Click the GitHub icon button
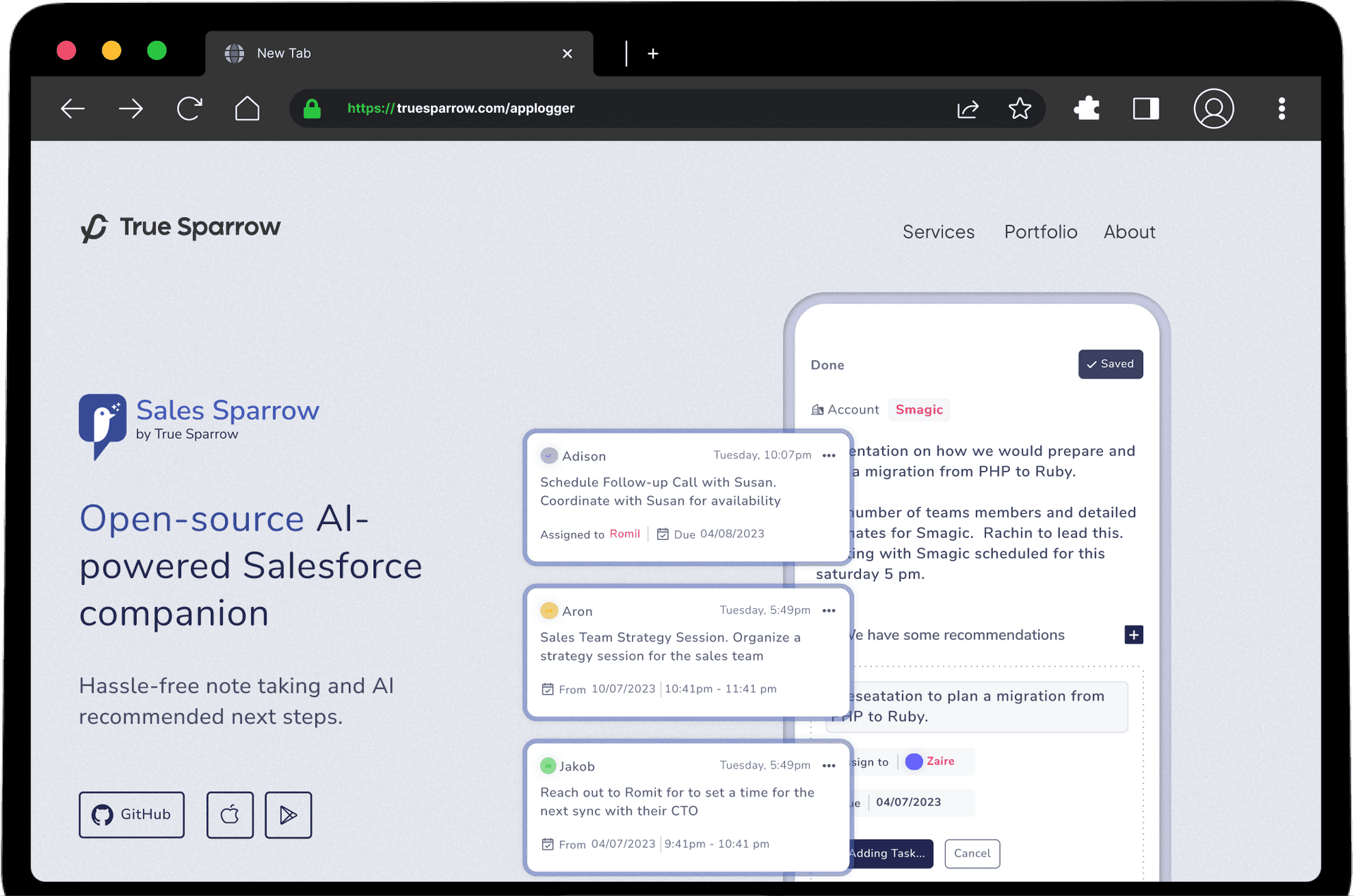Screen dimensions: 1354x896 coord(134,815)
